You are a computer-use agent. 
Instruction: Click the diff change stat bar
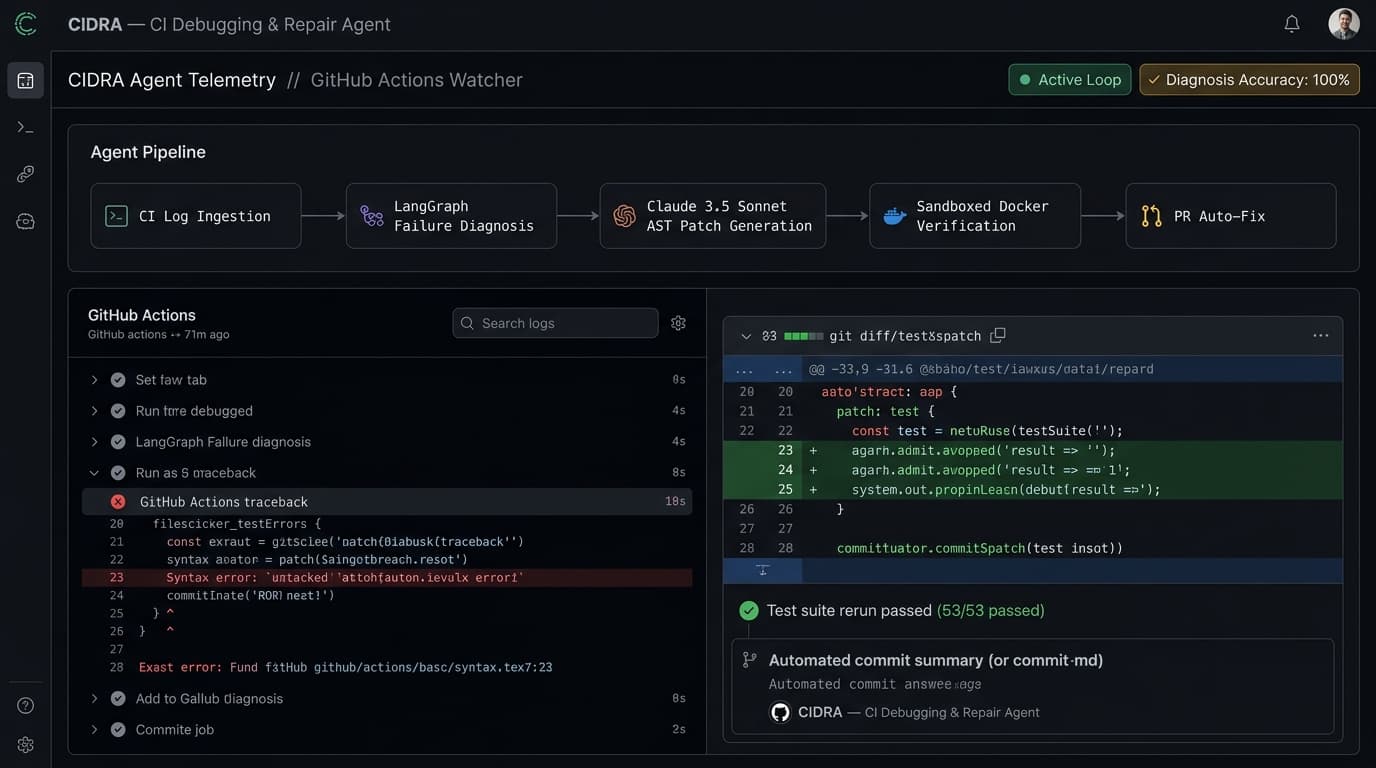[x=804, y=336]
